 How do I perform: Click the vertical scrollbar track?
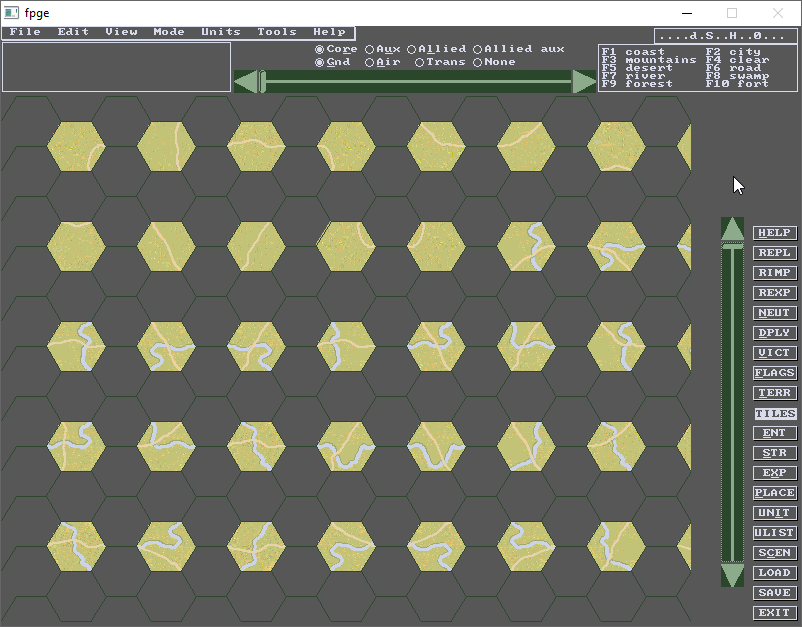click(x=732, y=404)
